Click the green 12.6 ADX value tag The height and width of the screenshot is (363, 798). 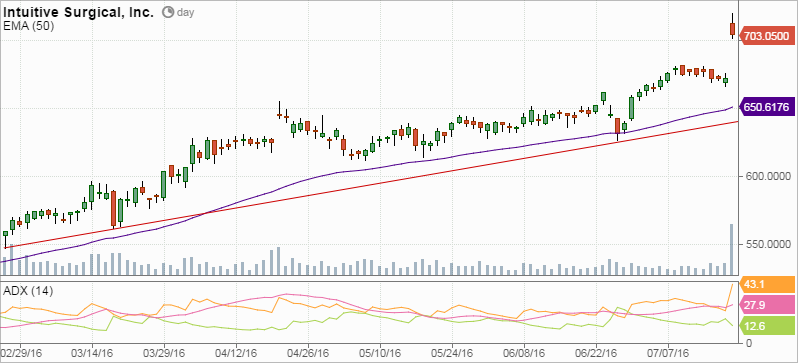[766, 326]
